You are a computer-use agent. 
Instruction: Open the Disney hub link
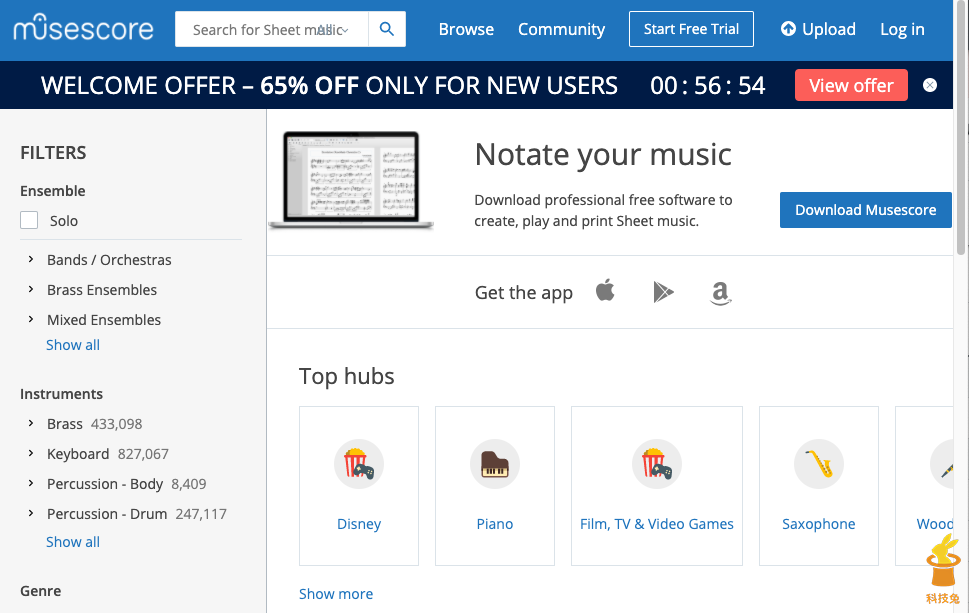(359, 524)
